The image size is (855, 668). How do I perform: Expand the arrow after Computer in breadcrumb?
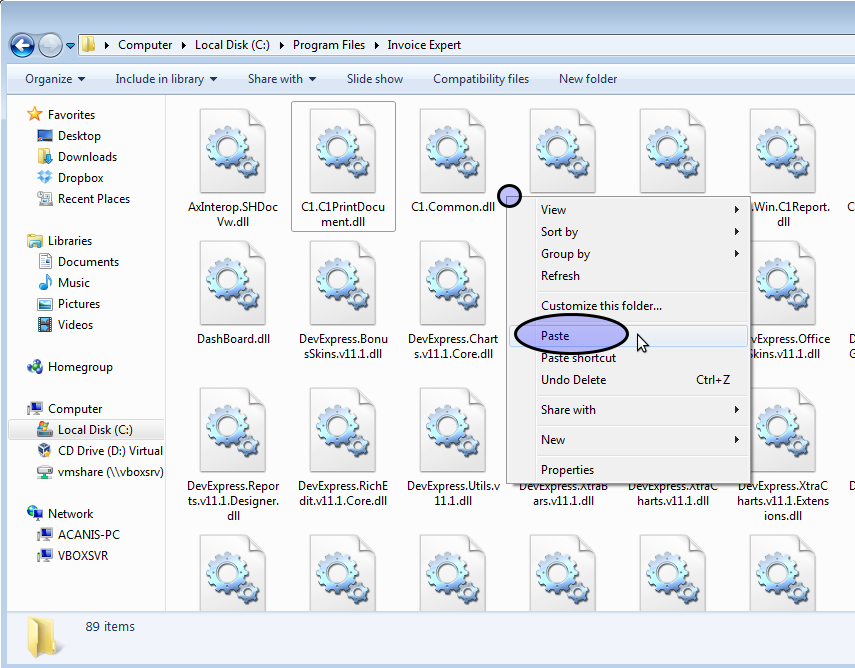click(184, 45)
